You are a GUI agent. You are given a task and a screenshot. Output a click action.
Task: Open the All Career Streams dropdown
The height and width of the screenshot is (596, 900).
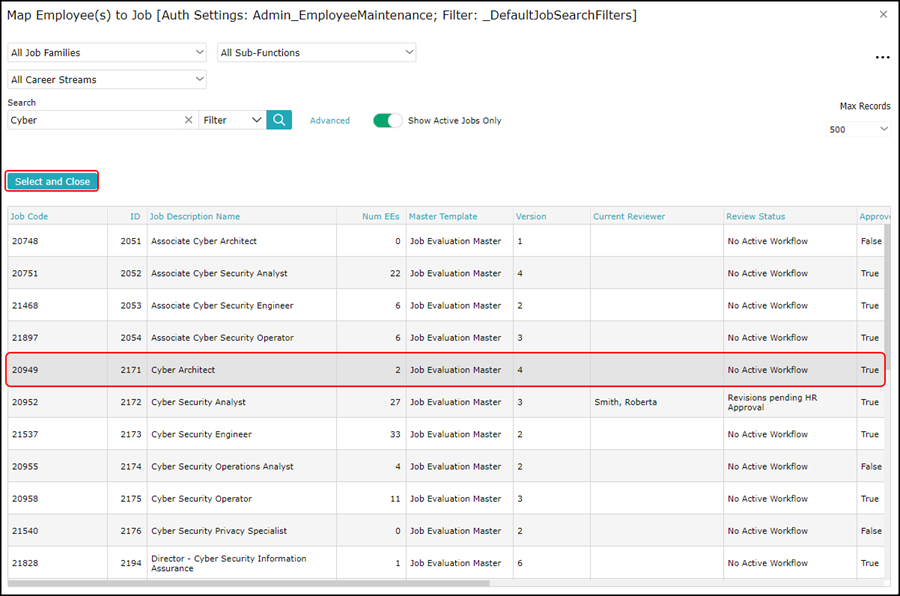107,79
